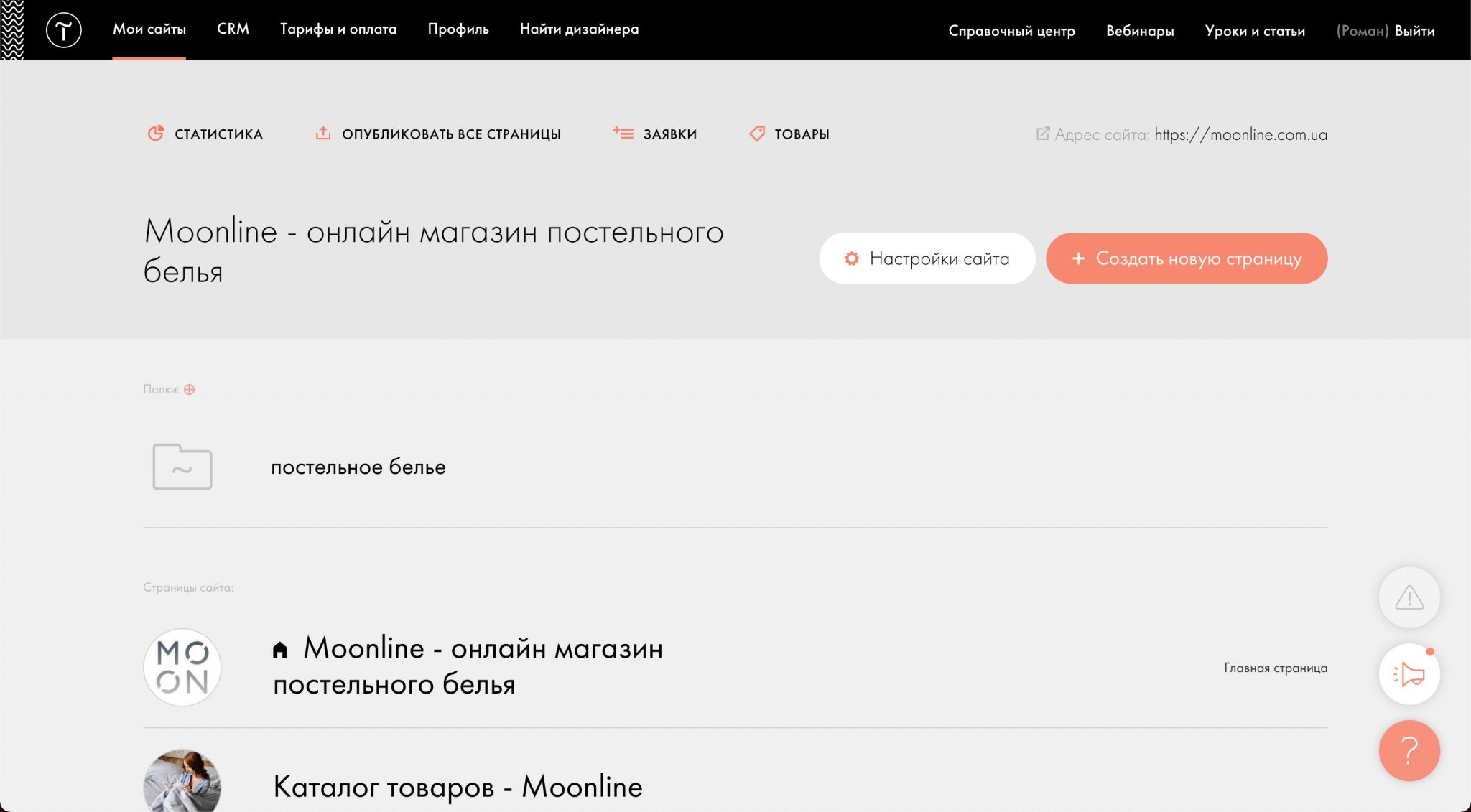
Task: Click the Каталог товаров page thumbnail
Action: tap(182, 783)
